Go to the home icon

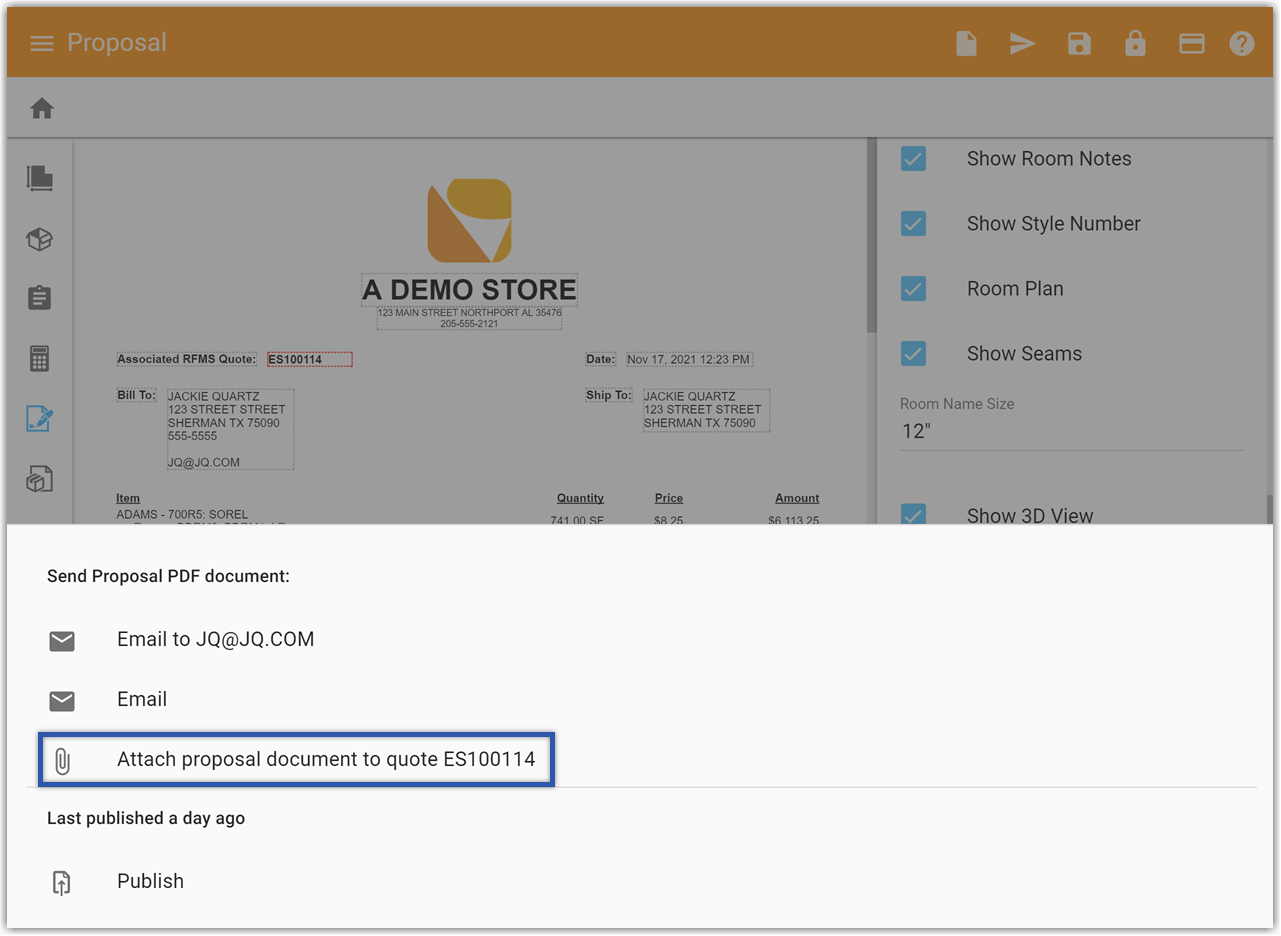41,108
